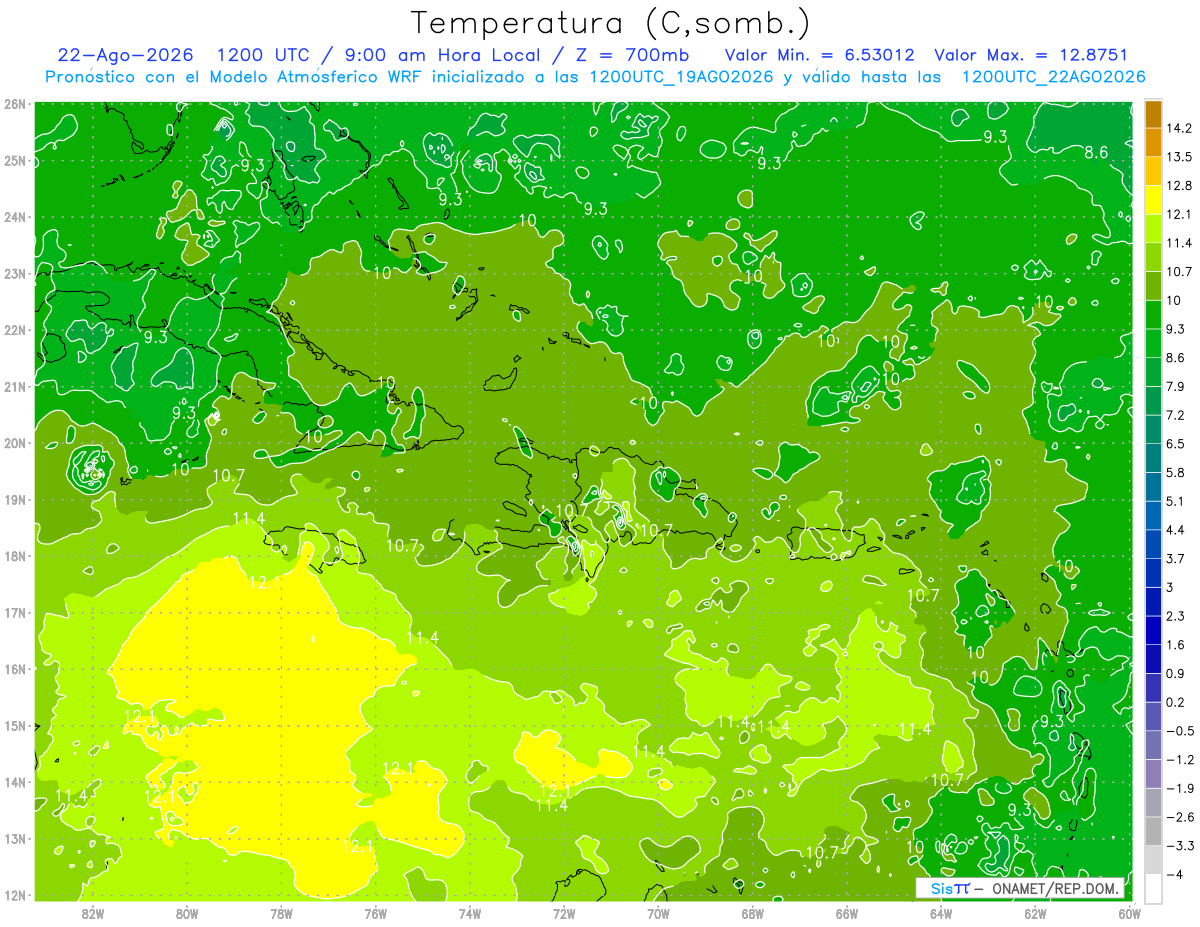Click the '12N' latitude label

tap(15, 895)
